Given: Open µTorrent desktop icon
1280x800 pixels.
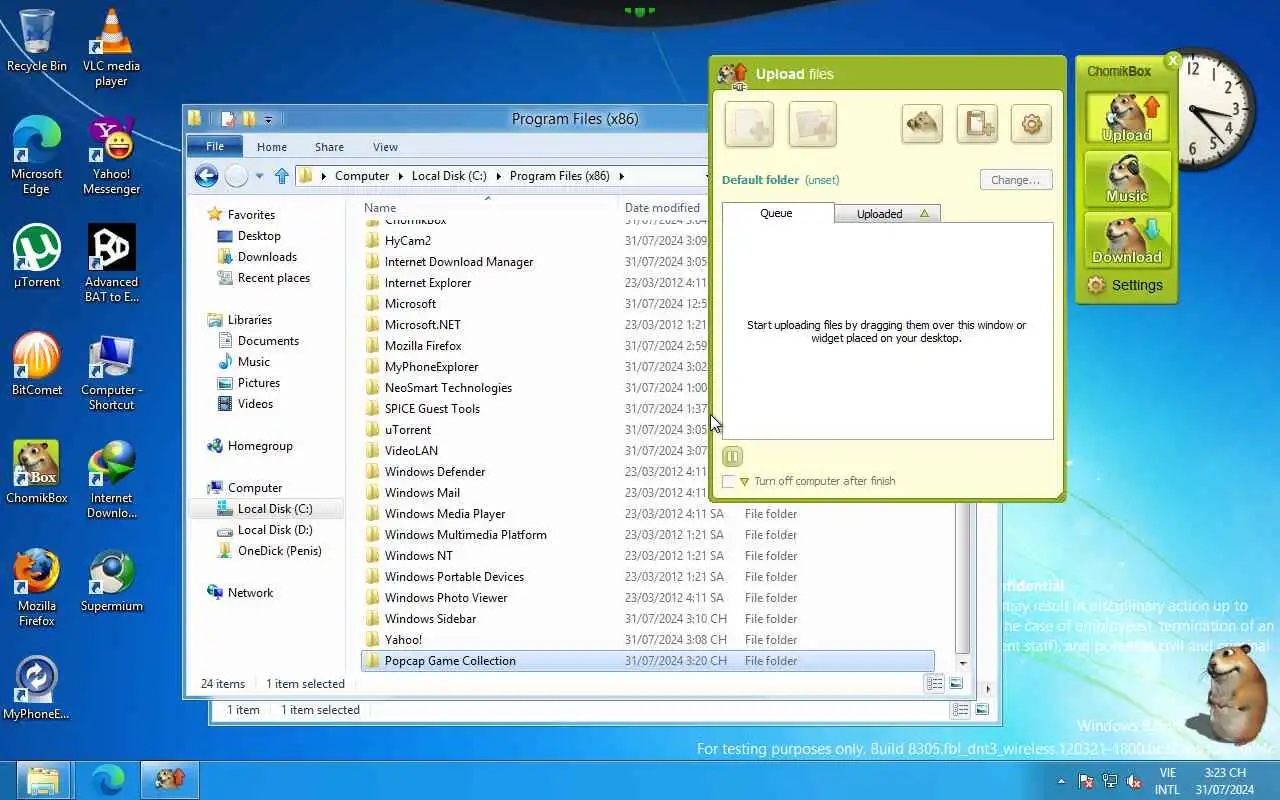Looking at the screenshot, I should tap(37, 256).
